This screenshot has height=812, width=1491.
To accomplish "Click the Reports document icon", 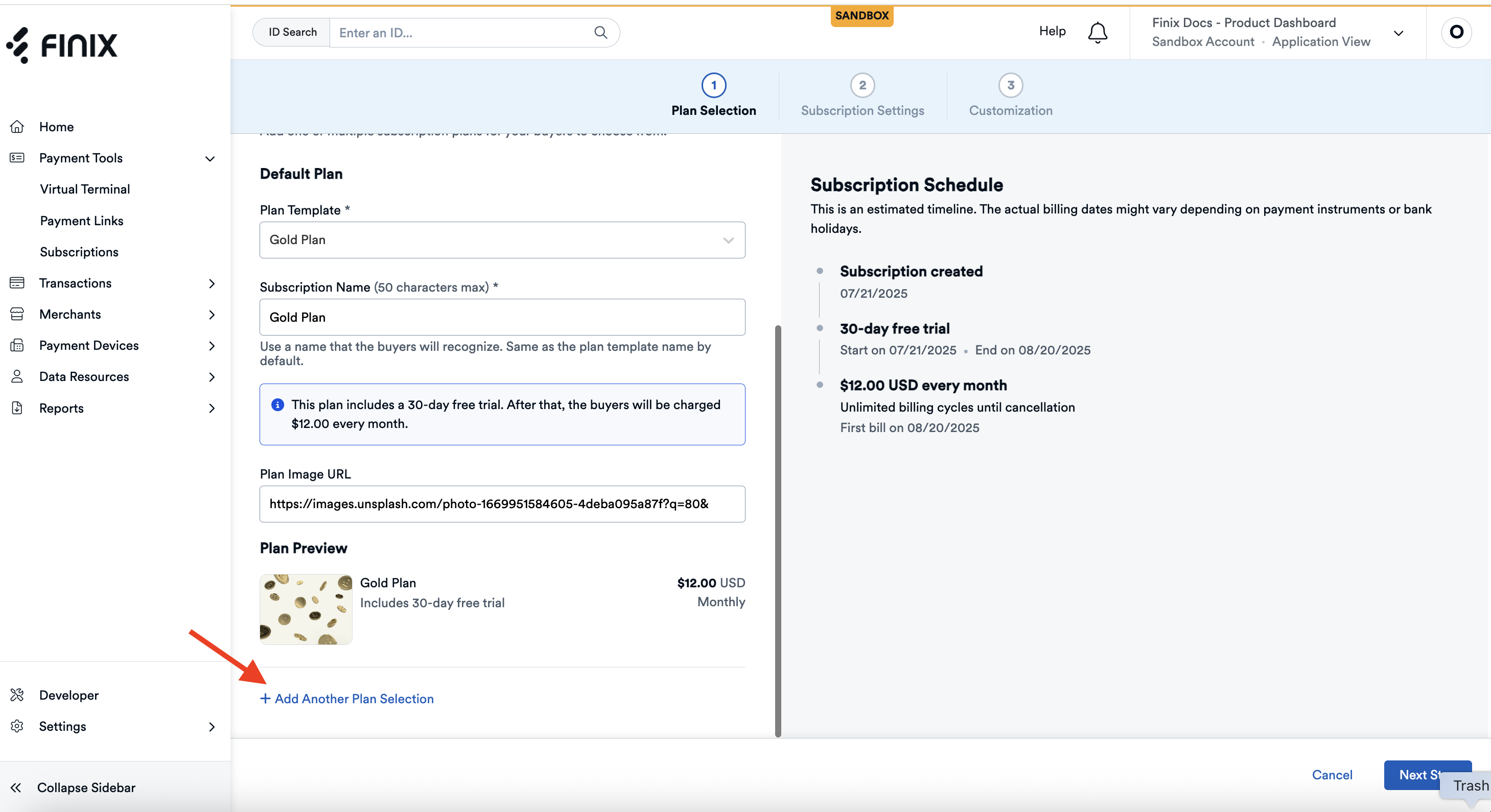I will (17, 408).
